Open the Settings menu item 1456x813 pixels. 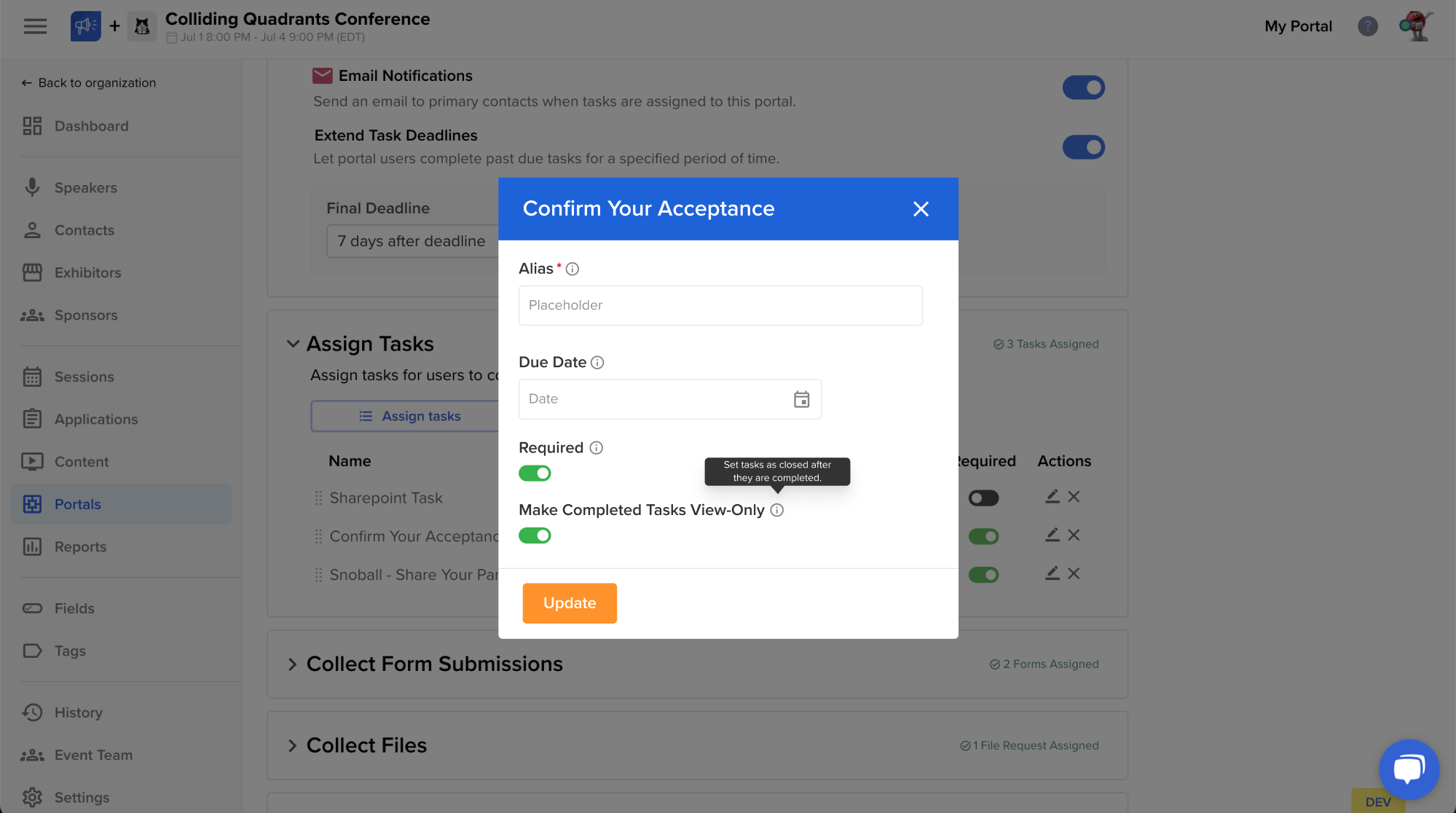pyautogui.click(x=82, y=798)
